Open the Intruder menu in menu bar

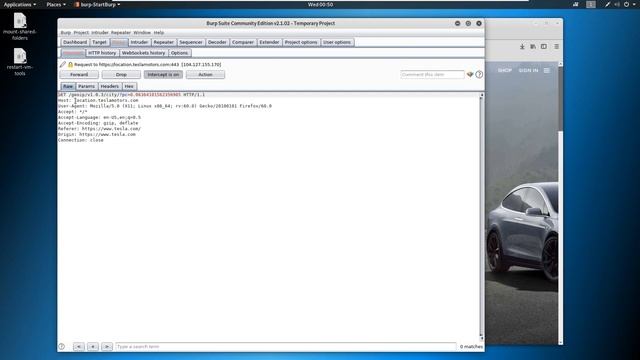[x=100, y=33]
